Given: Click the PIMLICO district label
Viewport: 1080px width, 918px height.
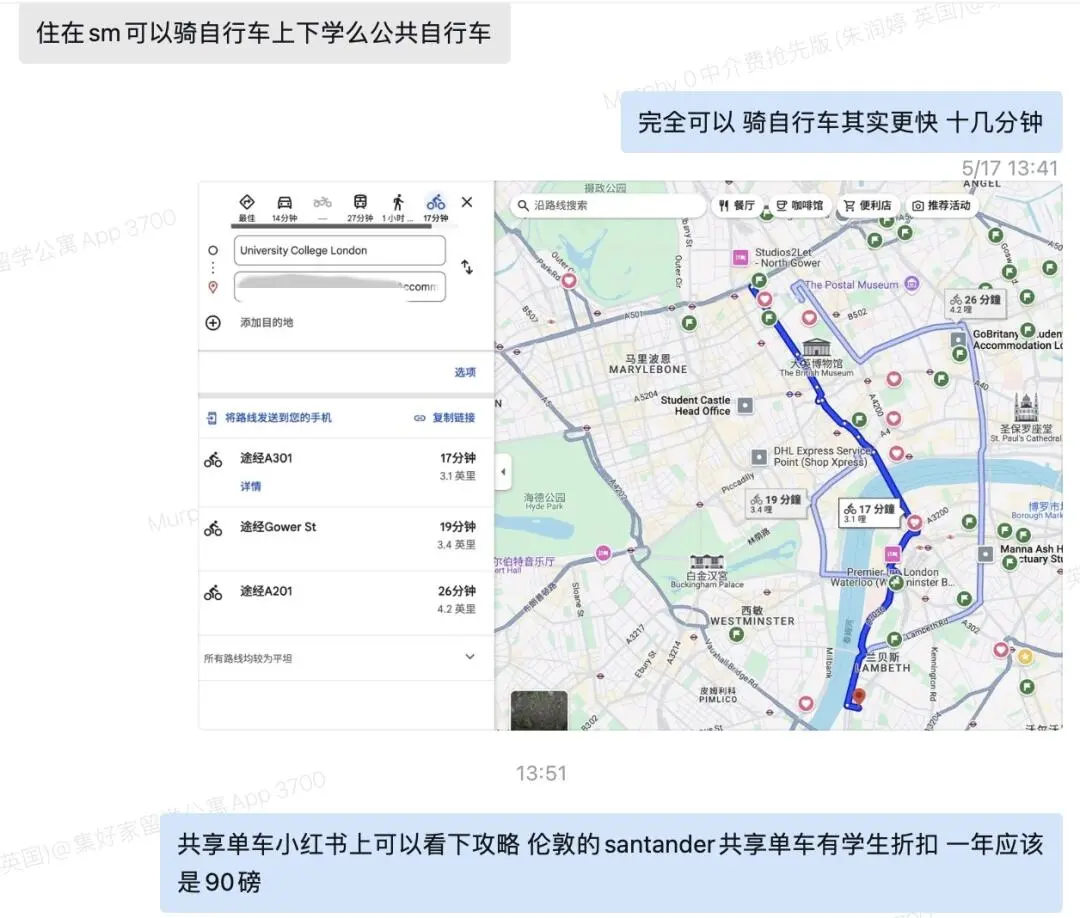Looking at the screenshot, I should 718,695.
